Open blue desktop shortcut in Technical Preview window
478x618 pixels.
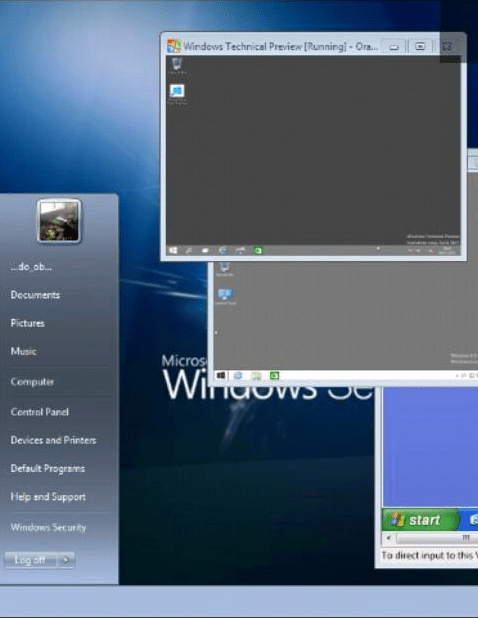pos(177,94)
